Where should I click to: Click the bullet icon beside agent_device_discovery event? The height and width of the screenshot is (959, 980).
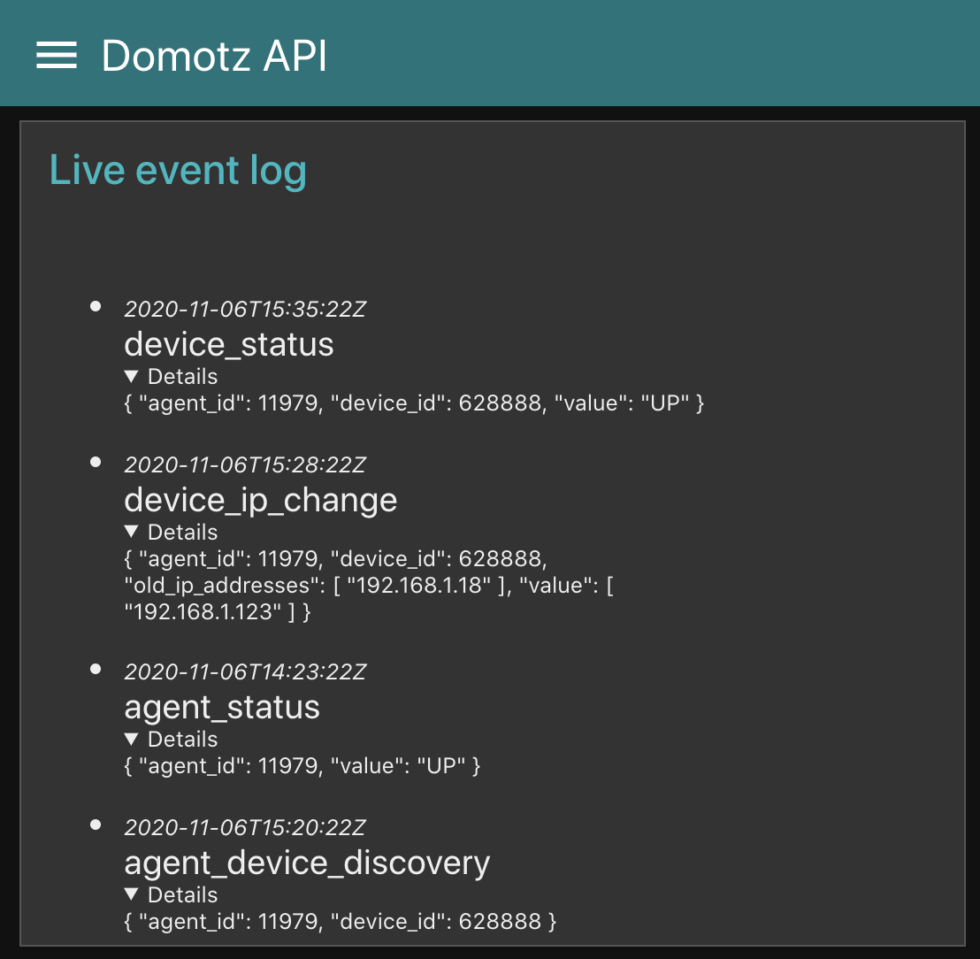click(95, 825)
